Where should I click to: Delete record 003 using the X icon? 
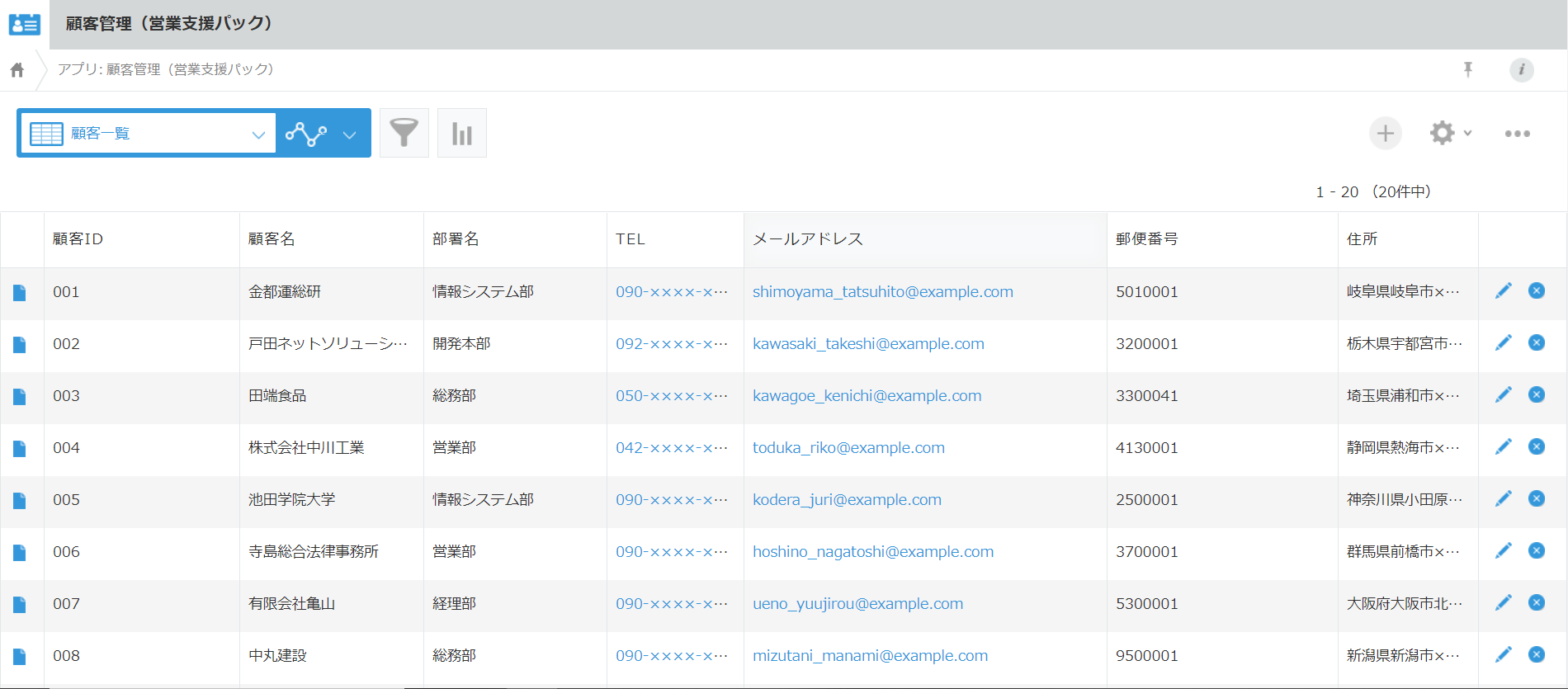(1536, 394)
